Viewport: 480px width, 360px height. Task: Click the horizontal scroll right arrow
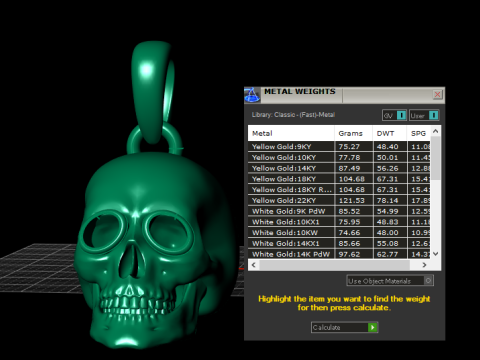point(424,265)
